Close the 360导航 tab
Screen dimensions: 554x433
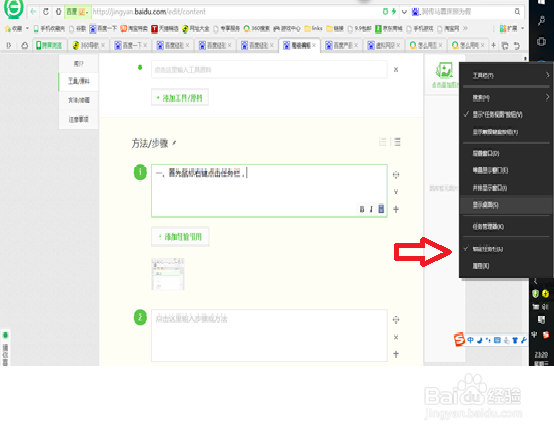tap(103, 45)
